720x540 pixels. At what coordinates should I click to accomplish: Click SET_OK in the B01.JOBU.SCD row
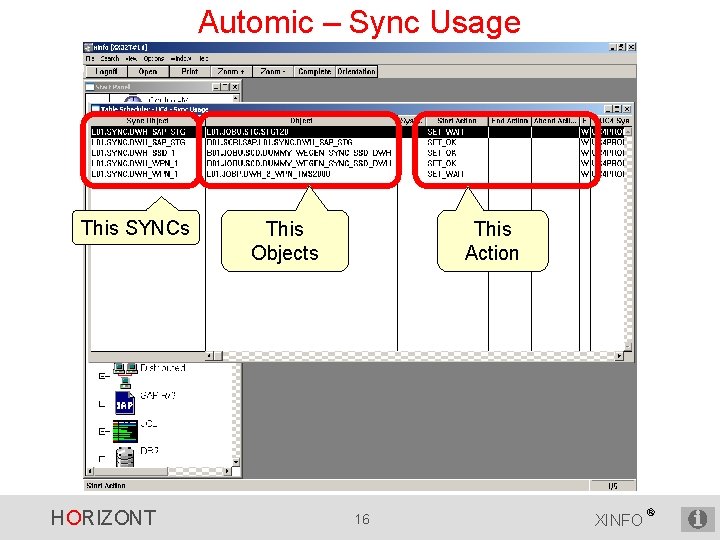(442, 153)
